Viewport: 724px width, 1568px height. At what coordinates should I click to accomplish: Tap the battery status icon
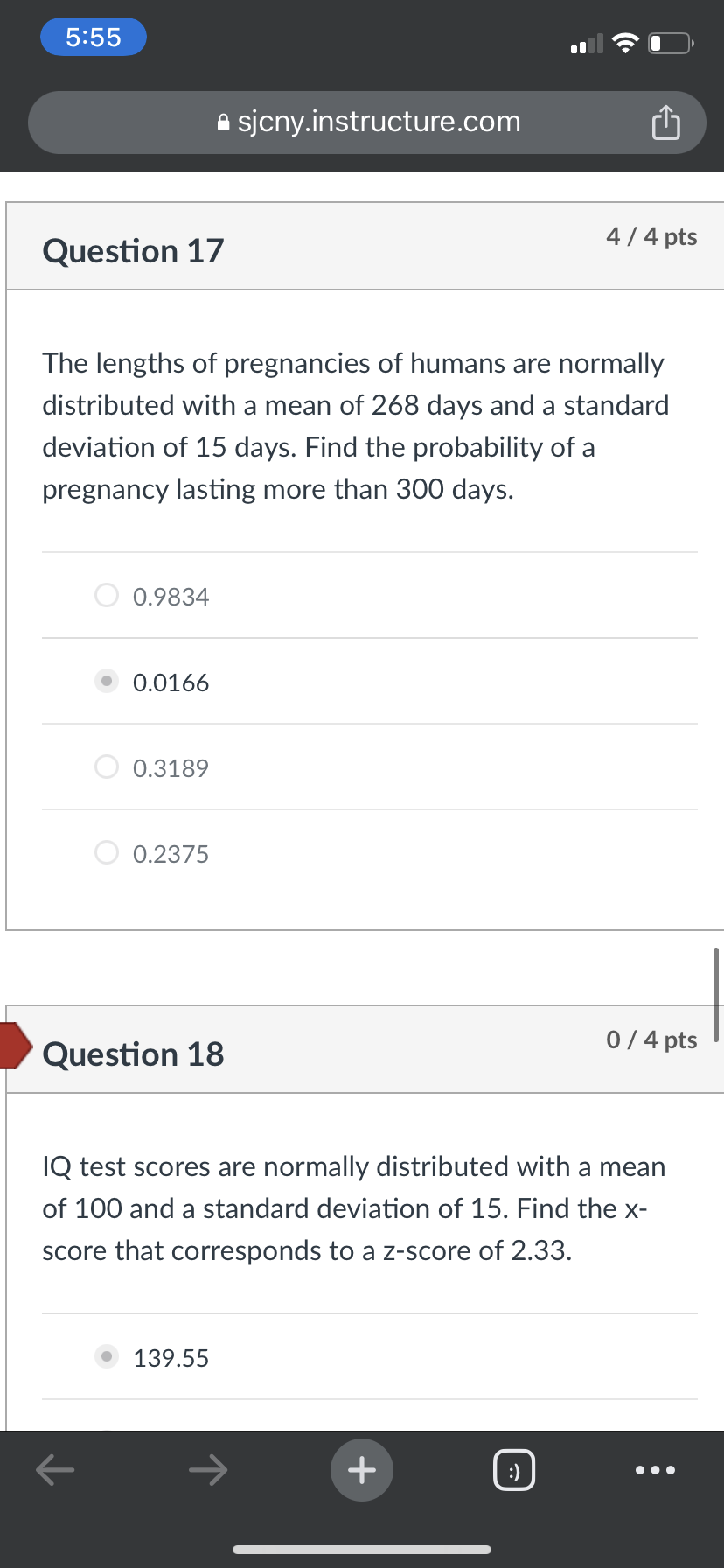(670, 43)
